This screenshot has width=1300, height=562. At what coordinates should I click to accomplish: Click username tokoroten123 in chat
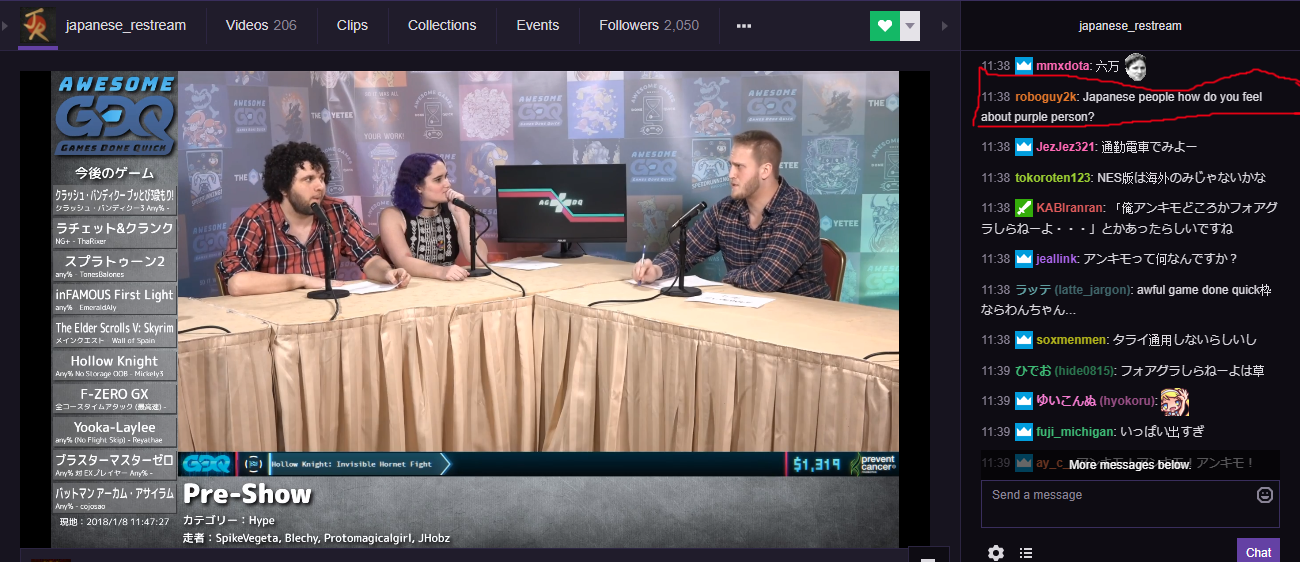[1053, 178]
